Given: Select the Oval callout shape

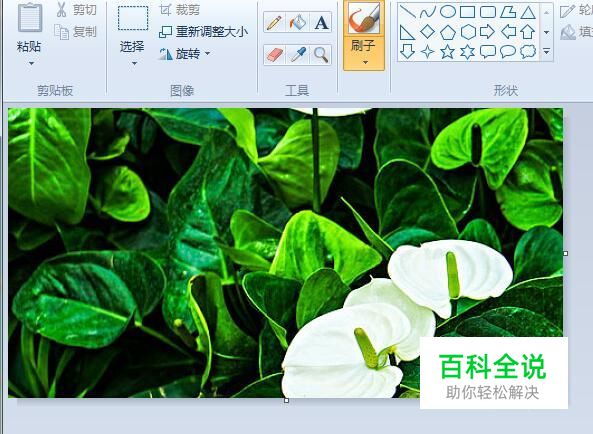Looking at the screenshot, I should pyautogui.click(x=508, y=51).
